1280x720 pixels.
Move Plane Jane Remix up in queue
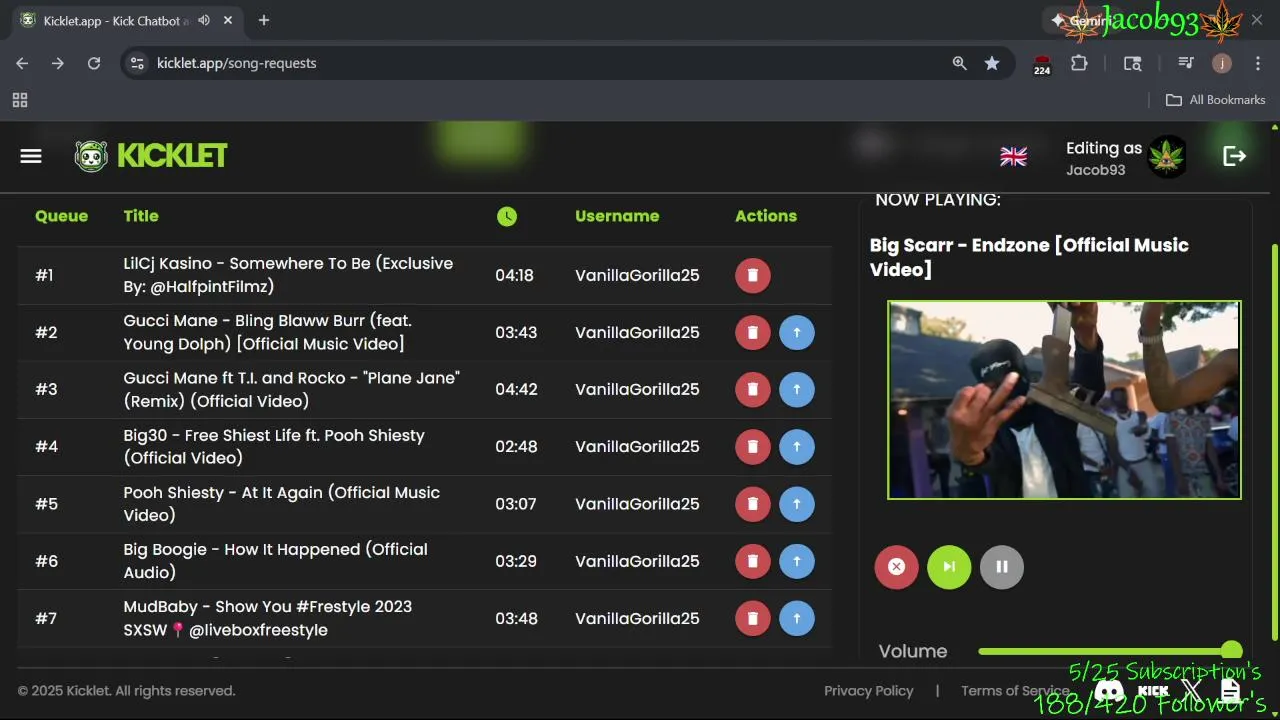pyautogui.click(x=797, y=389)
